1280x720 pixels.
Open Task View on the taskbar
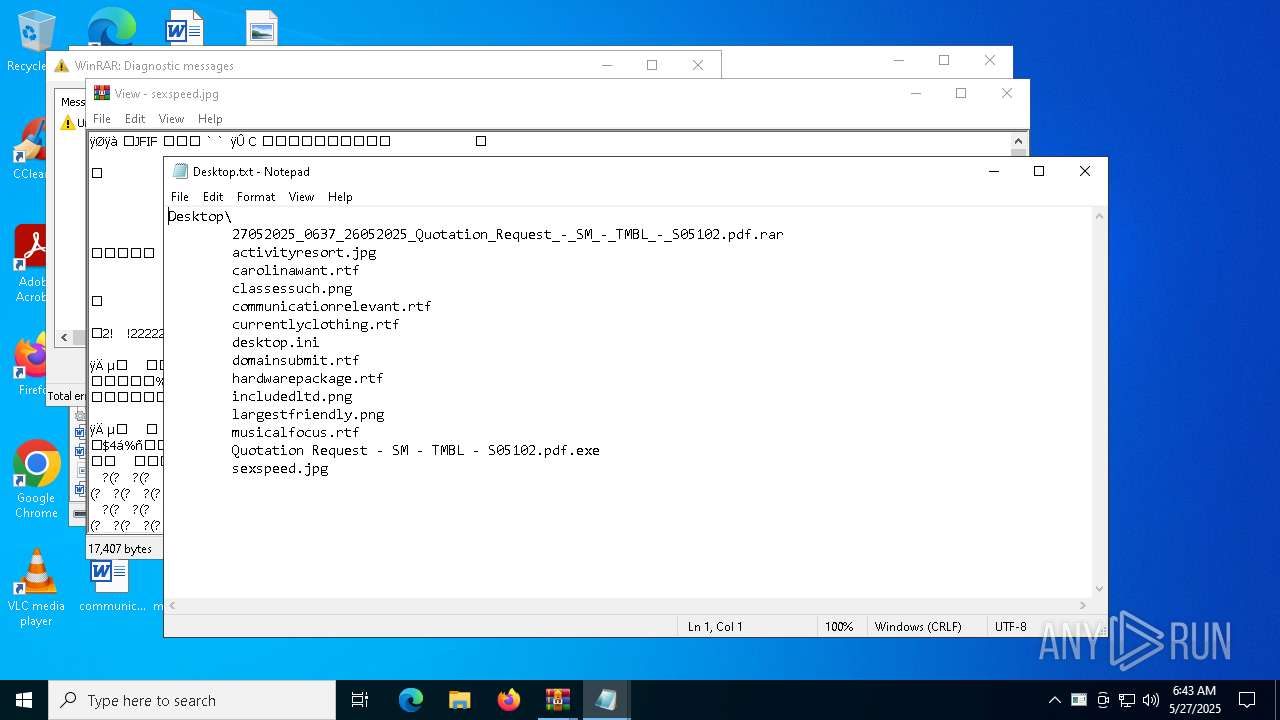[x=360, y=700]
